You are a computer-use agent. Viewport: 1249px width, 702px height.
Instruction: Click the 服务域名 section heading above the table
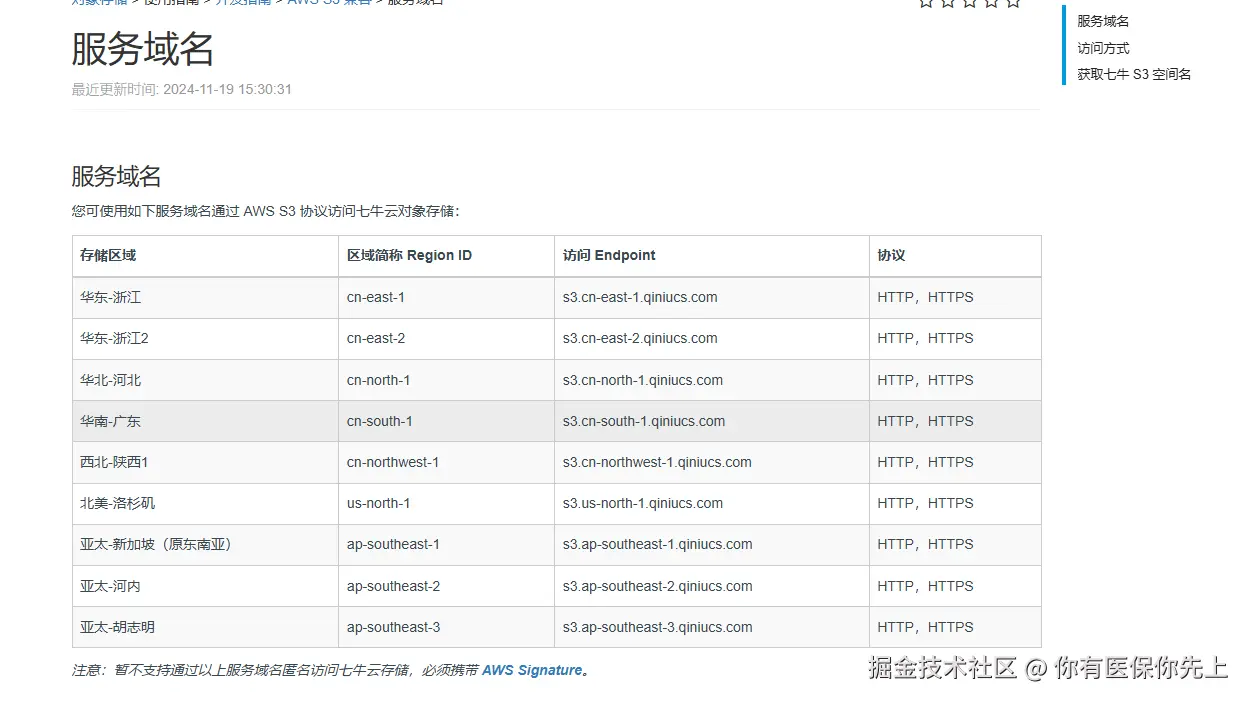click(117, 176)
